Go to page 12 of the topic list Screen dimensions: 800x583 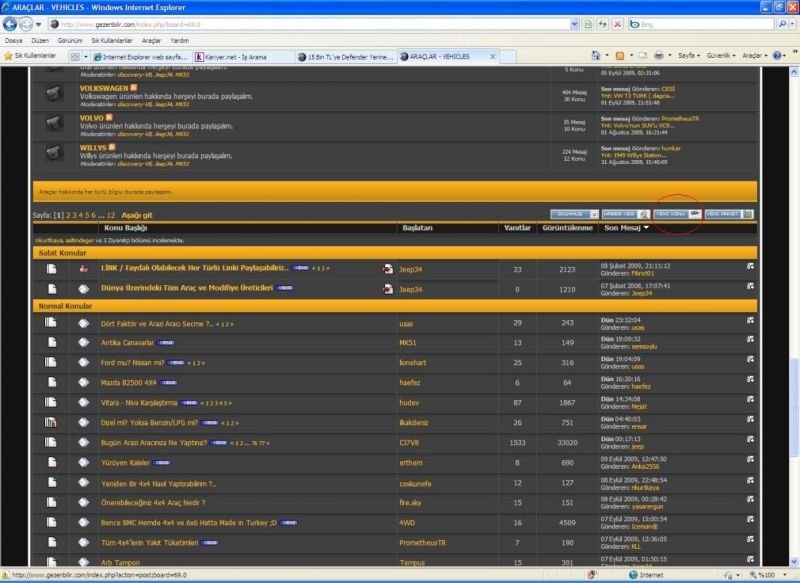(111, 215)
